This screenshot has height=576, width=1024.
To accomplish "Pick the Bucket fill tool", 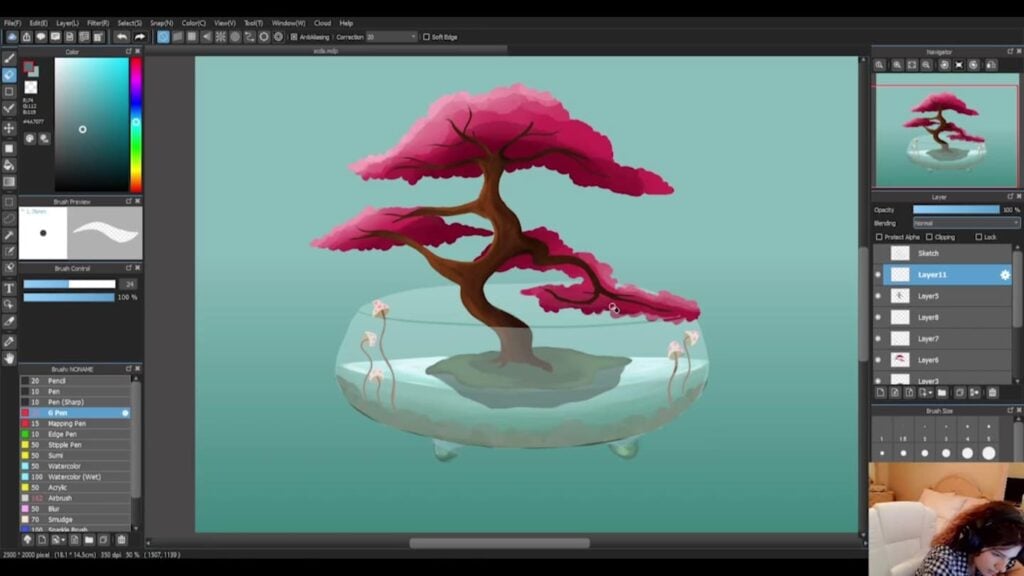I will 9,165.
